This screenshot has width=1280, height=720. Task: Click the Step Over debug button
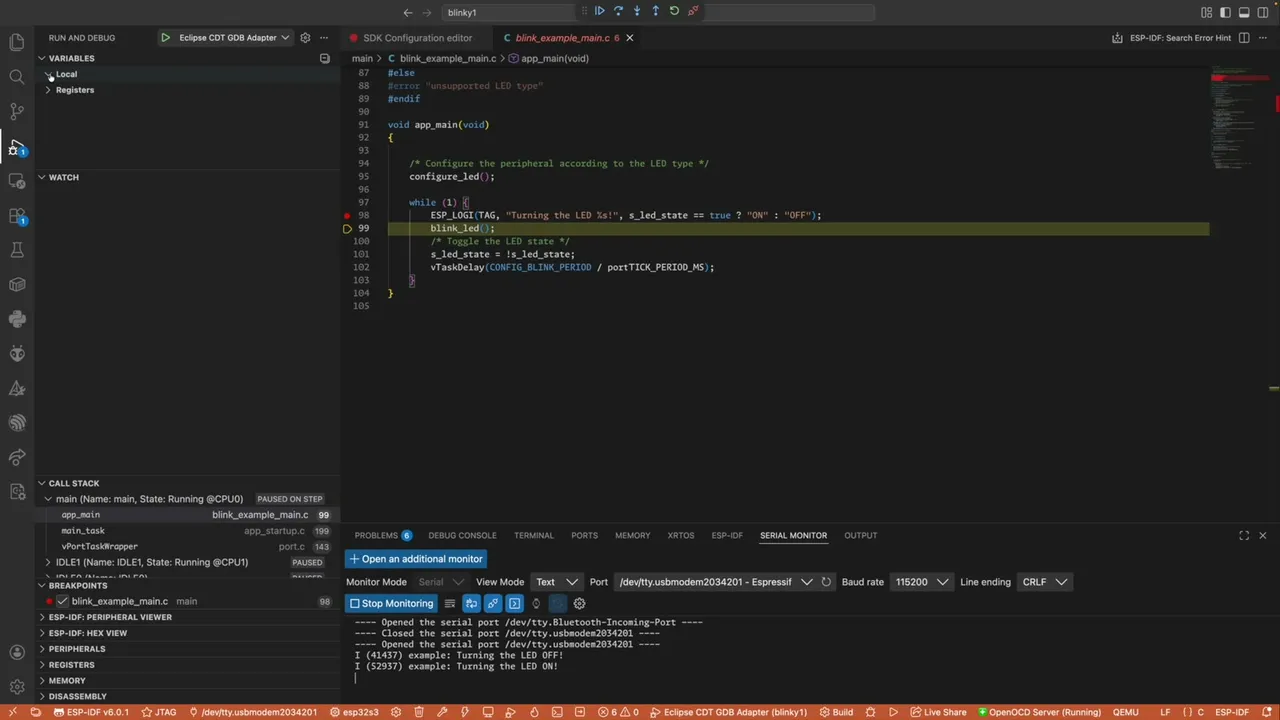pyautogui.click(x=618, y=11)
